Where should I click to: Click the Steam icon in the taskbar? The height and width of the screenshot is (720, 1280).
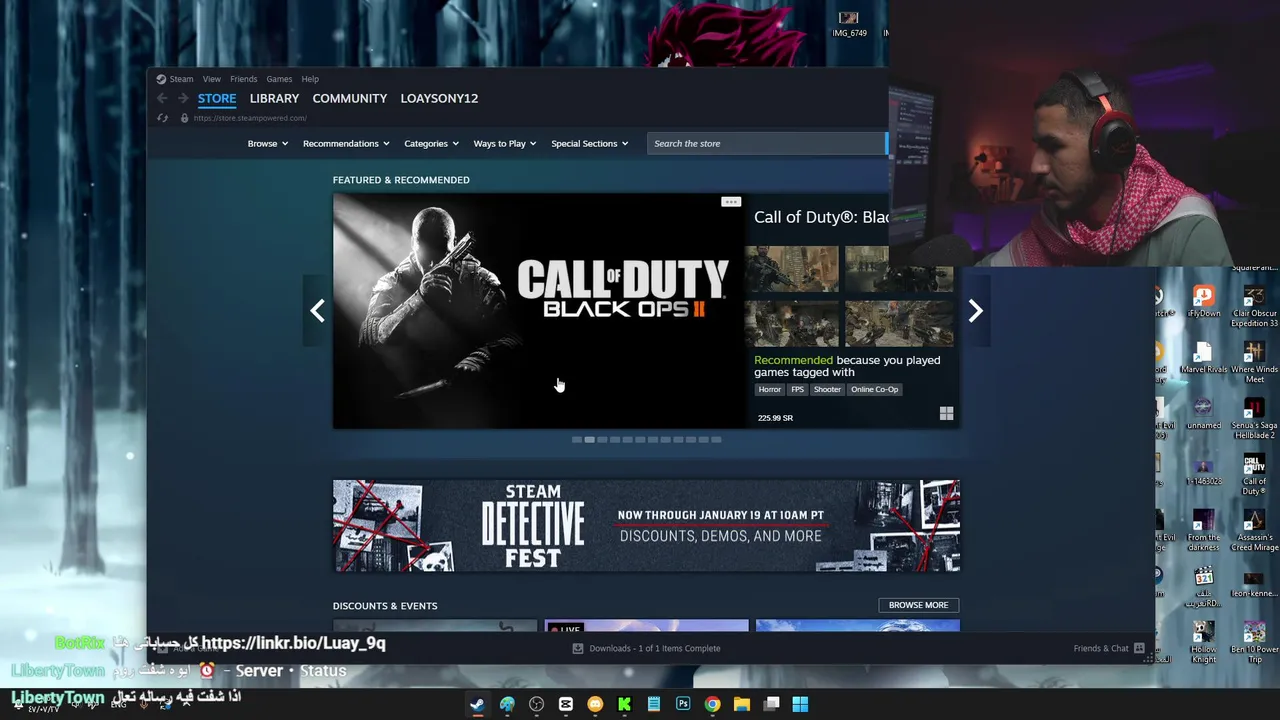(x=477, y=704)
